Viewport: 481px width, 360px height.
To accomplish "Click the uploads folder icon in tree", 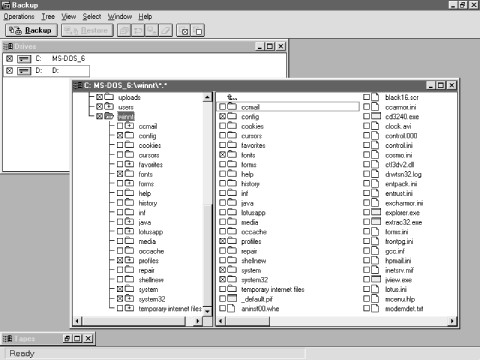I will [109, 97].
